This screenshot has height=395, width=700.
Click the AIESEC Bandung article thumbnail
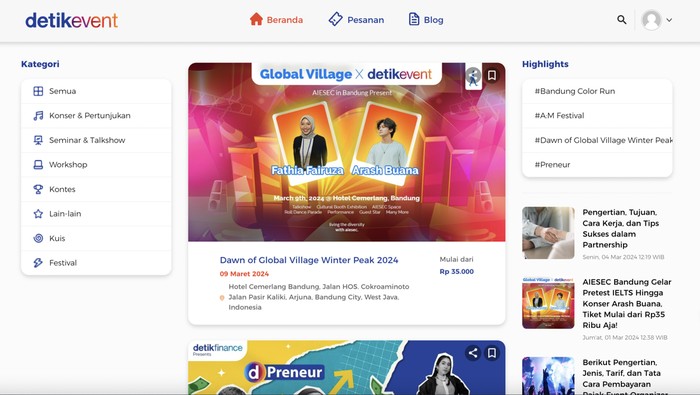click(548, 303)
